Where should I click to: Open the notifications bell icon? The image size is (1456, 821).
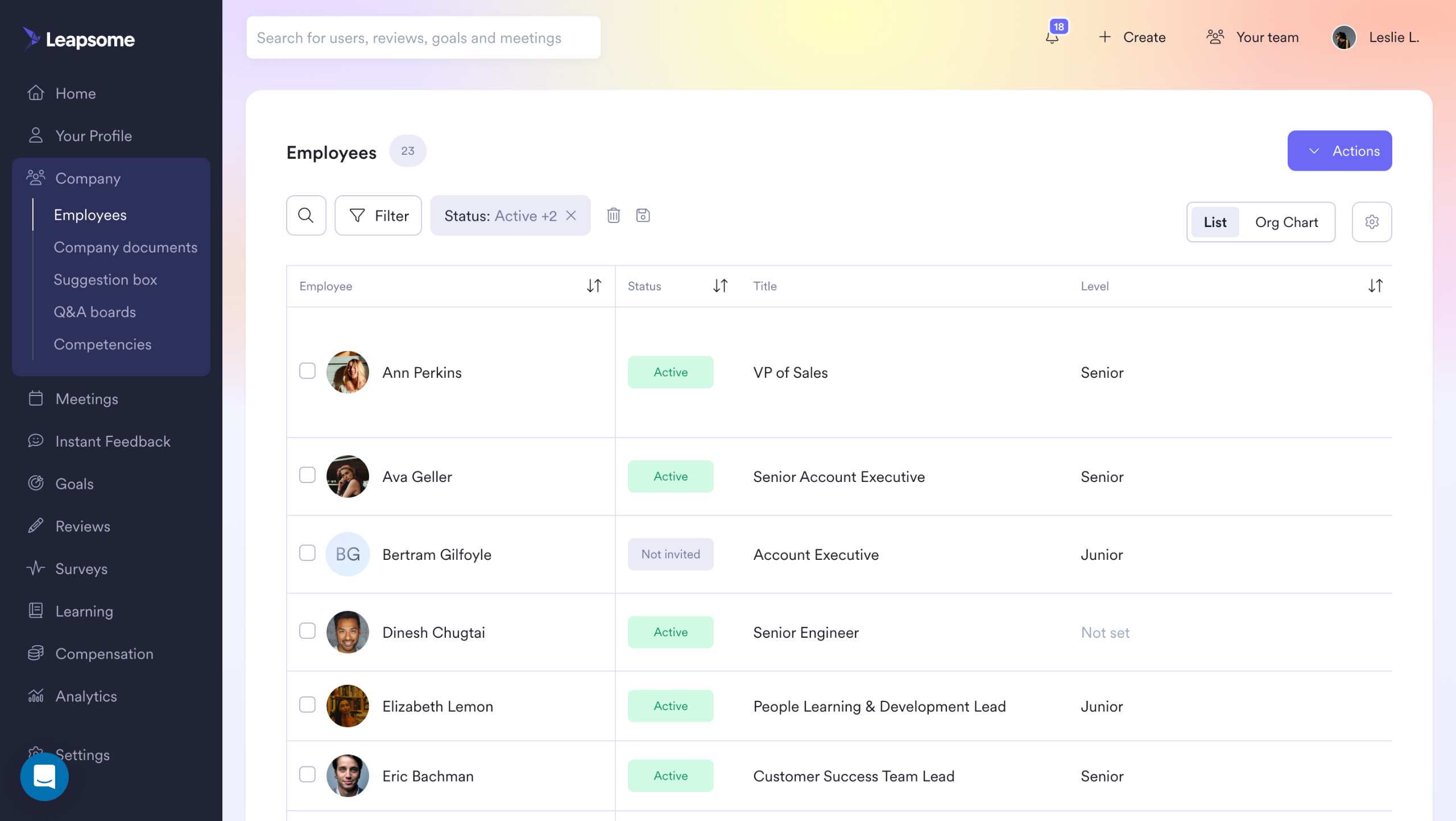(1052, 38)
